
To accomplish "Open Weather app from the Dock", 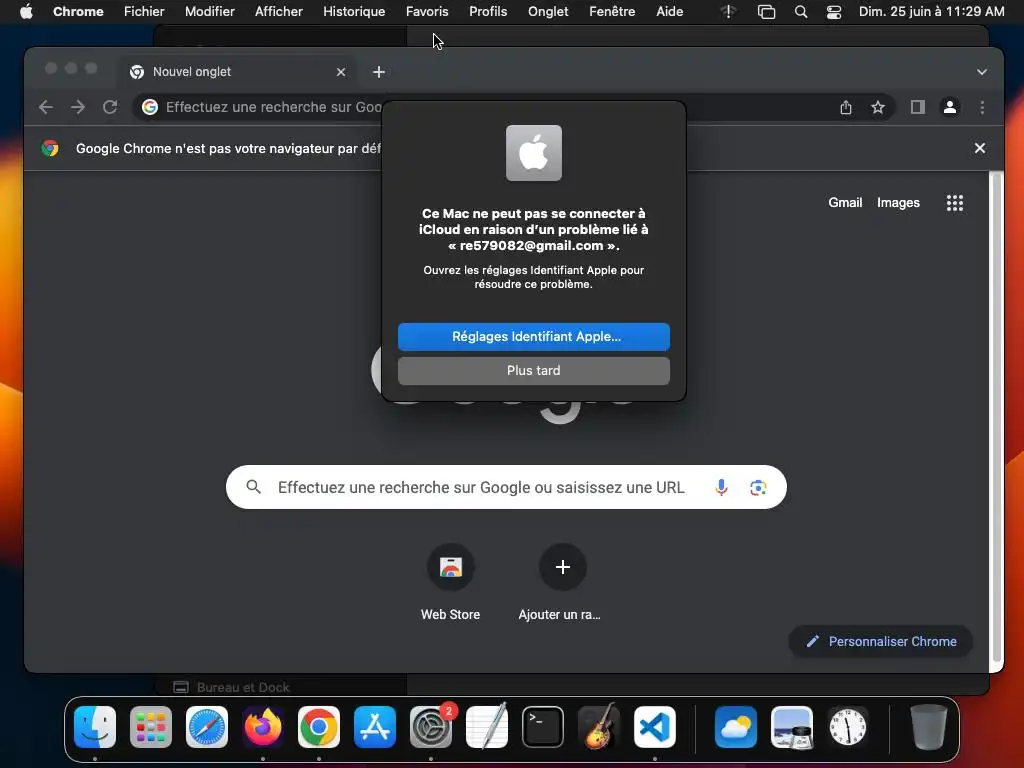I will (736, 727).
